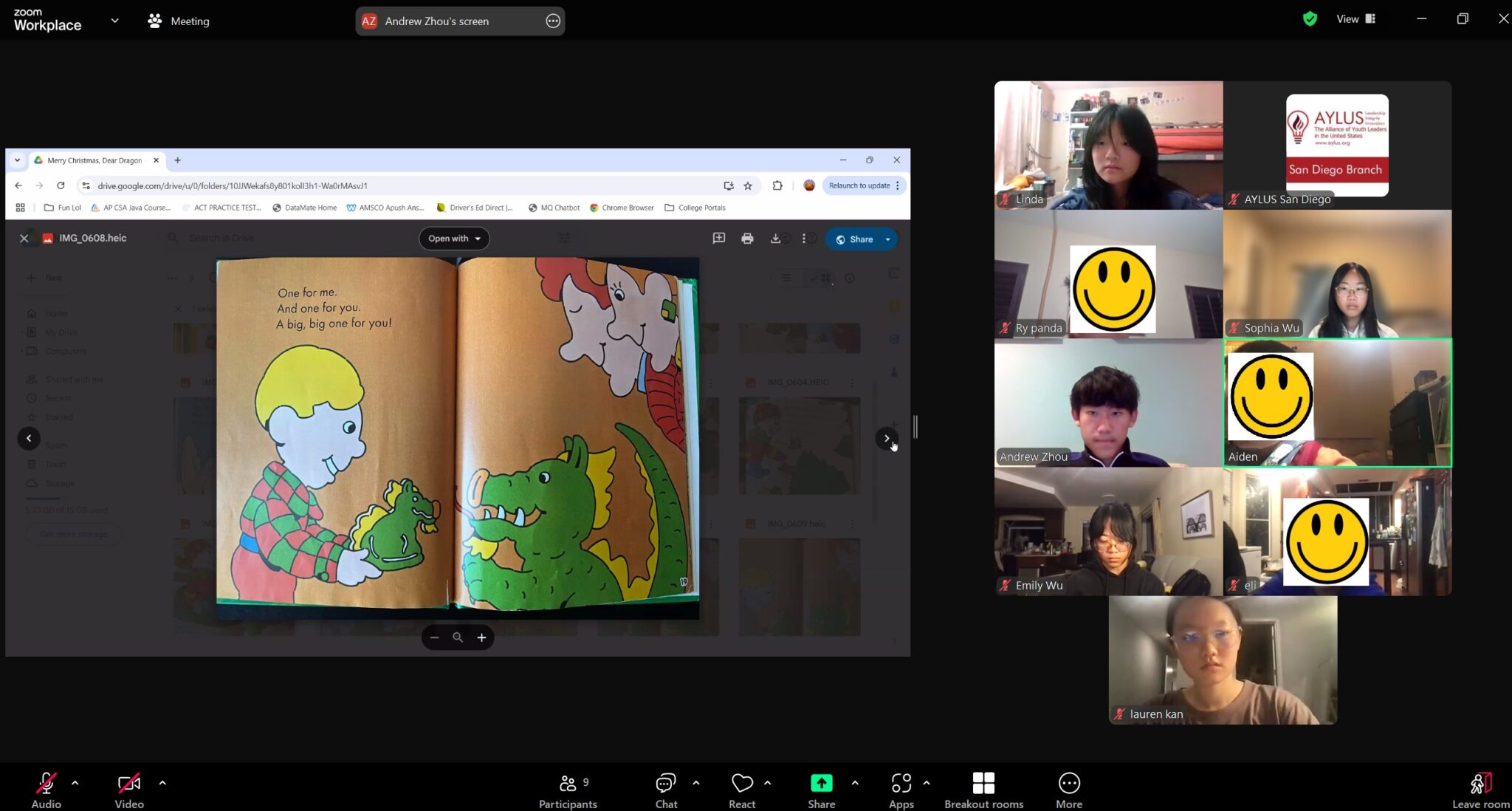This screenshot has height=811, width=1512.
Task: Close the IMG_0608.heic preview
Action: click(x=24, y=238)
